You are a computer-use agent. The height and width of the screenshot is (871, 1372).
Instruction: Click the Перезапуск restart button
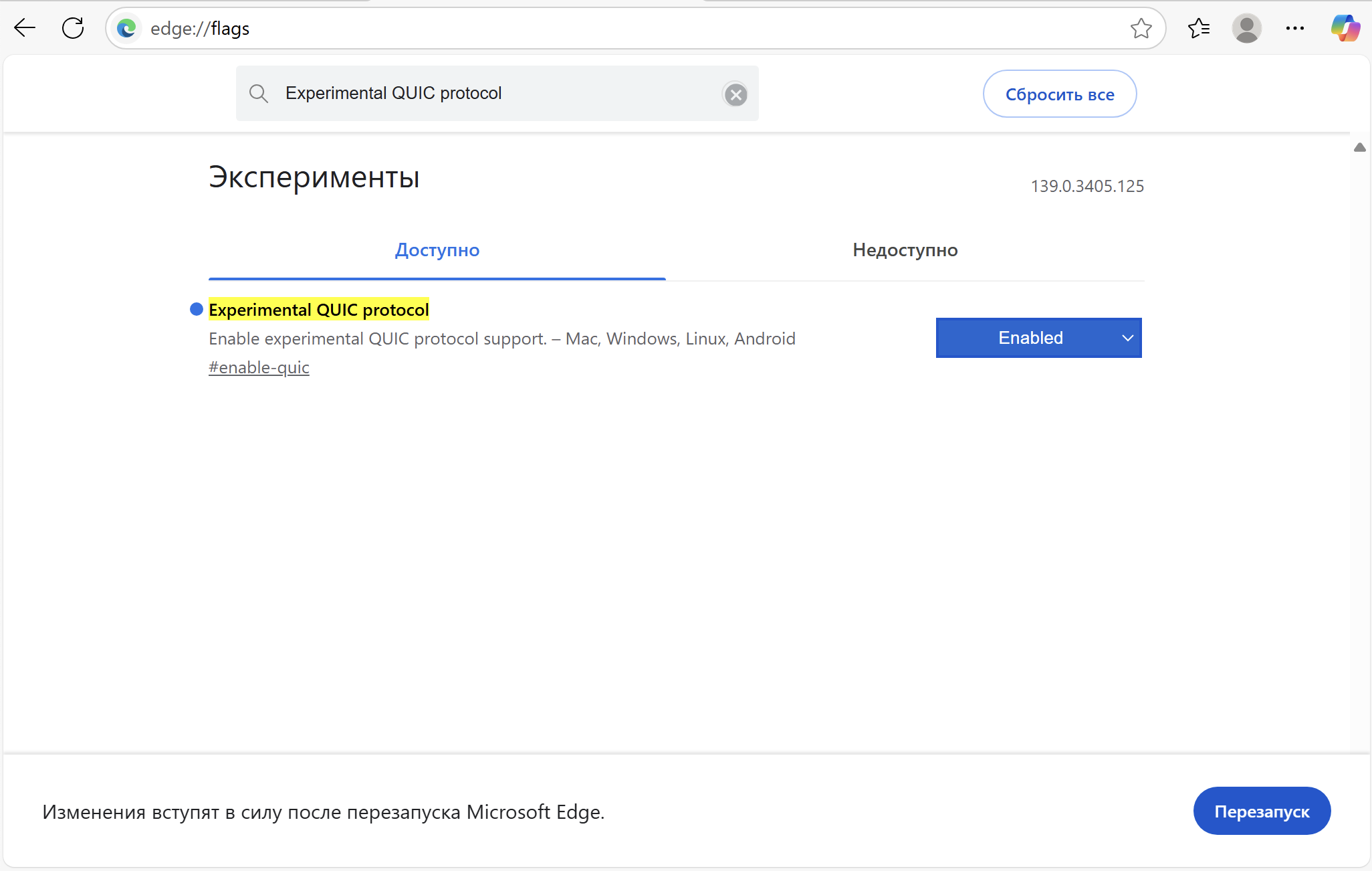(1261, 811)
